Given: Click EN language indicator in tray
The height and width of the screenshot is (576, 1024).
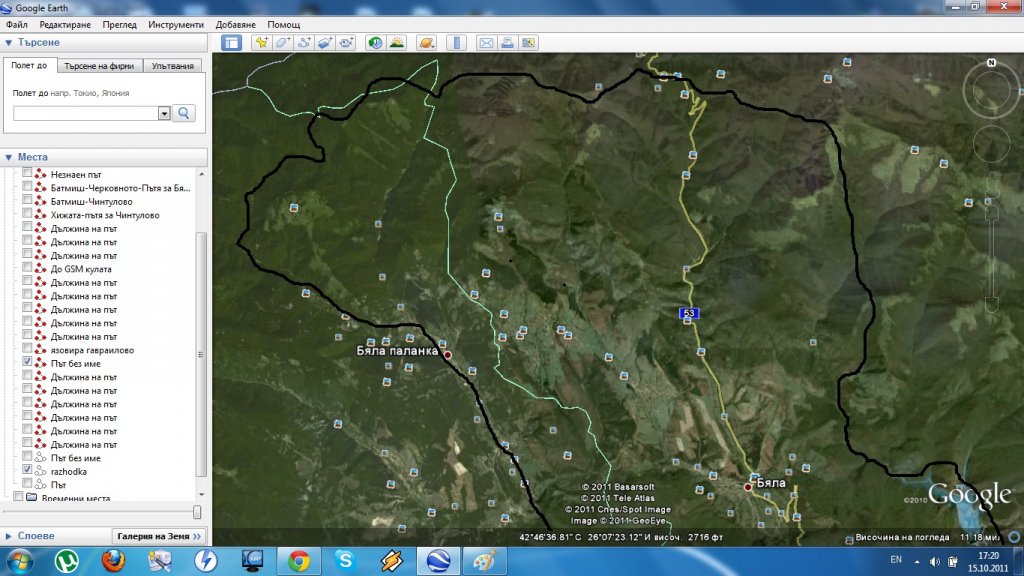Looking at the screenshot, I should pos(896,560).
